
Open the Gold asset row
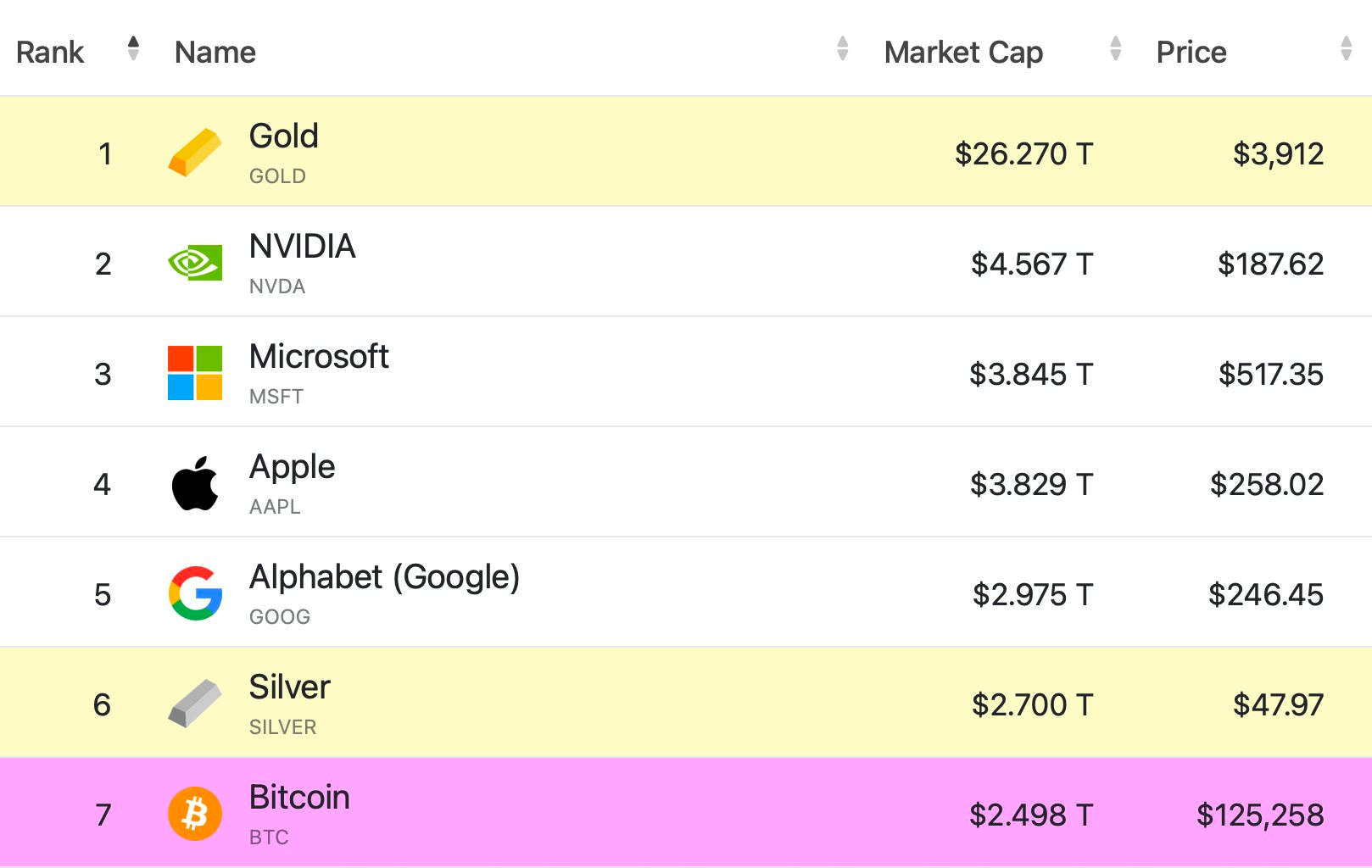click(678, 153)
